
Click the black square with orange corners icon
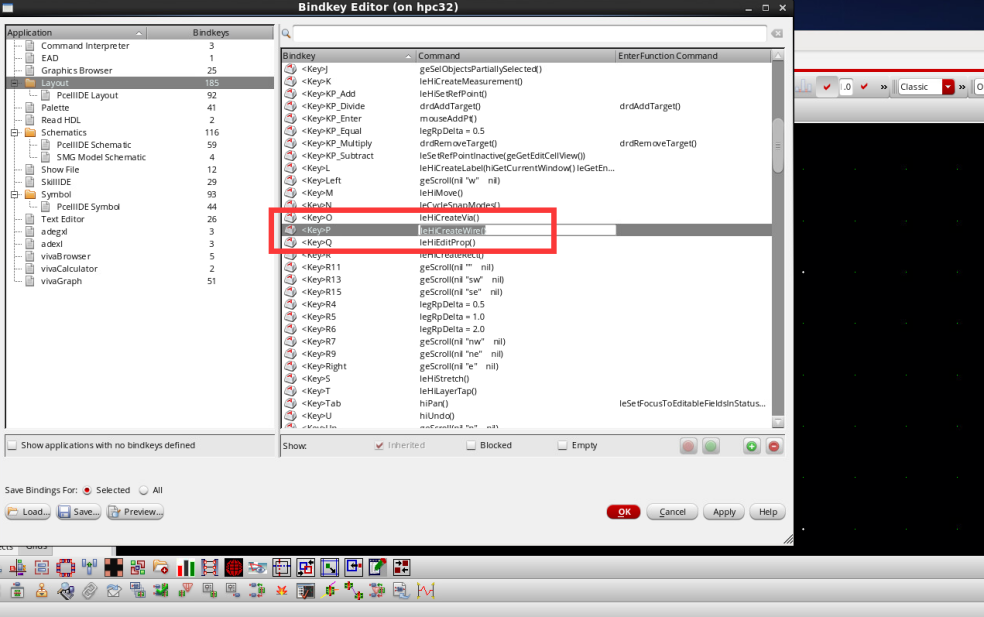(114, 568)
